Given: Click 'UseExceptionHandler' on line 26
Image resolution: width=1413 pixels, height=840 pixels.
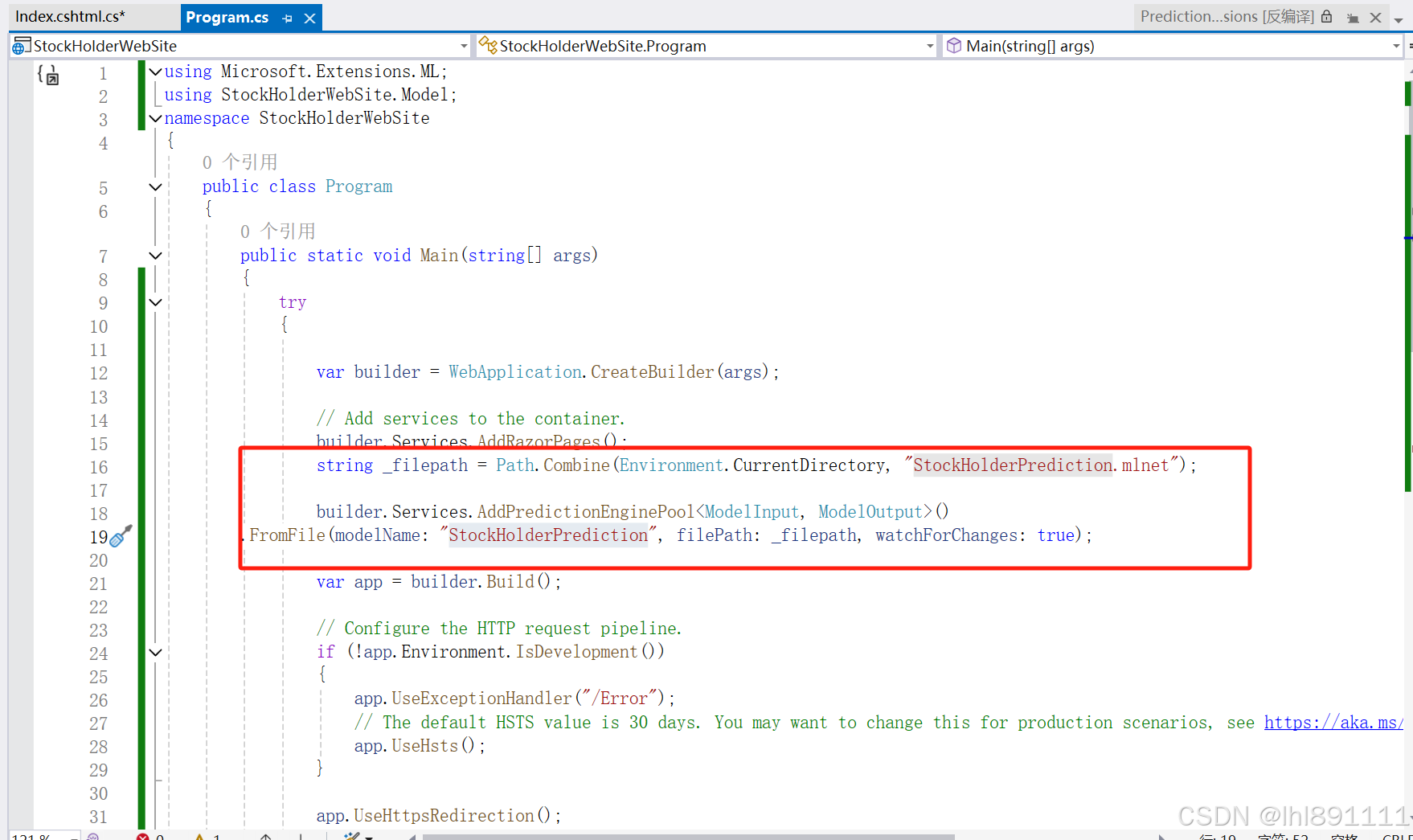Looking at the screenshot, I should 481,699.
